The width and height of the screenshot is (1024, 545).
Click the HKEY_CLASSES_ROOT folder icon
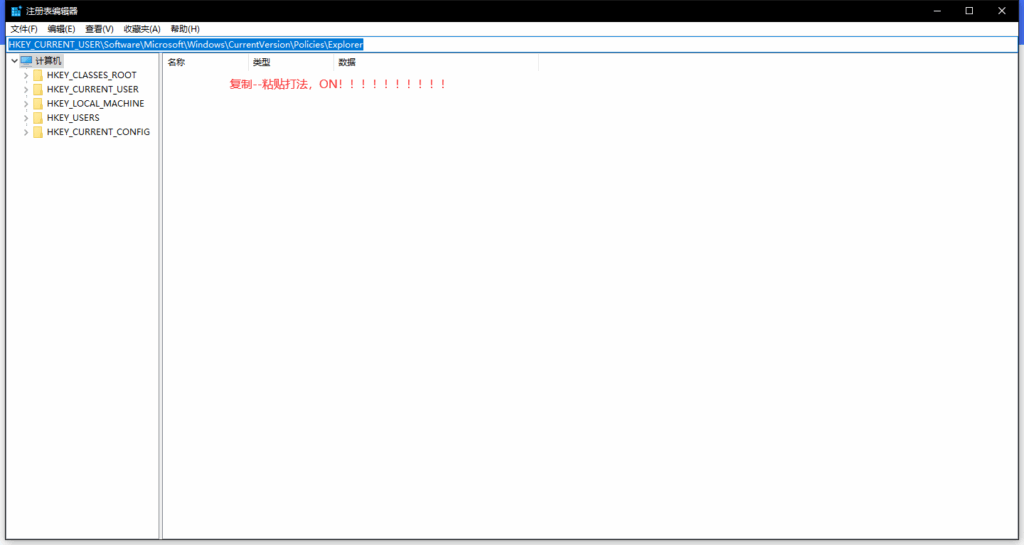click(x=38, y=75)
